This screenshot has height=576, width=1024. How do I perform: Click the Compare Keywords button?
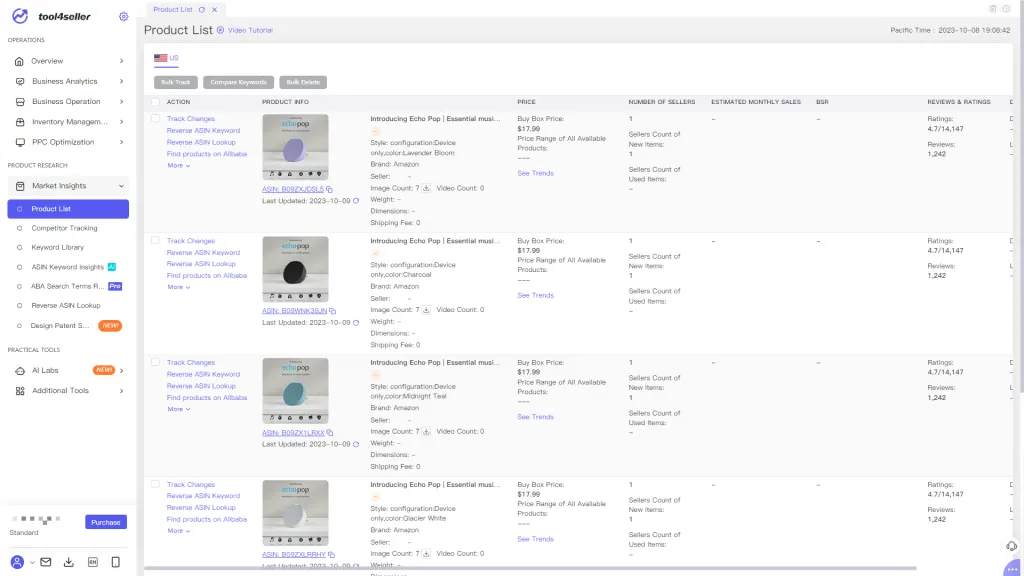240,81
